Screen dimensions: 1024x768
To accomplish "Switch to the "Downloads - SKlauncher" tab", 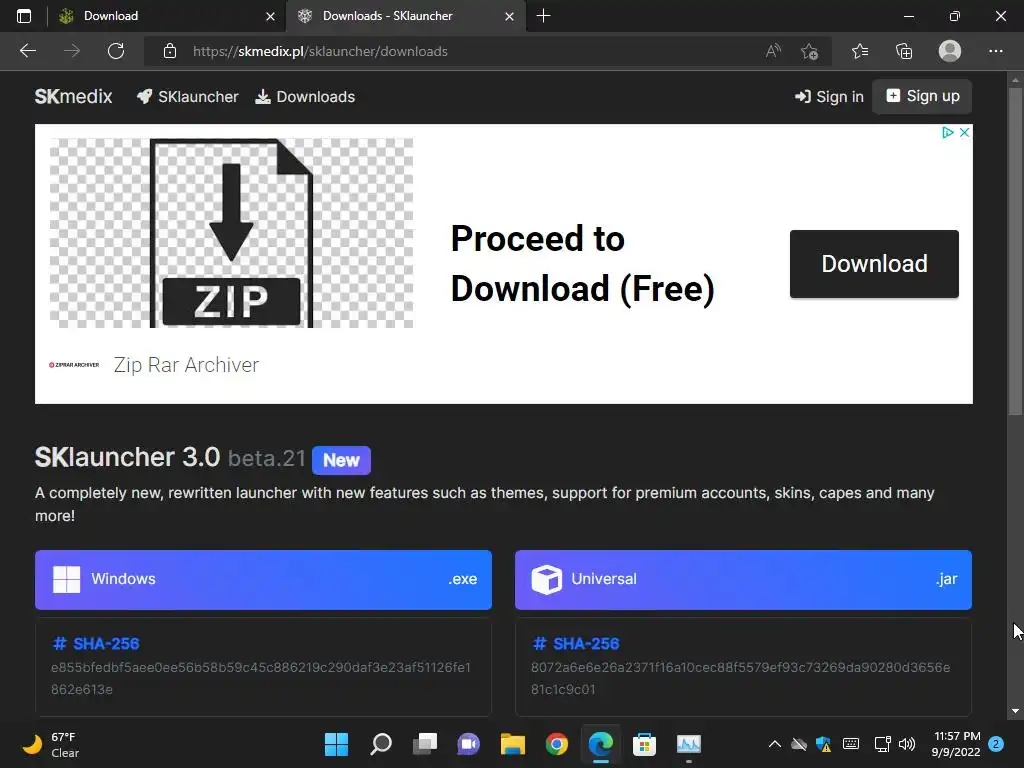I will coord(405,16).
